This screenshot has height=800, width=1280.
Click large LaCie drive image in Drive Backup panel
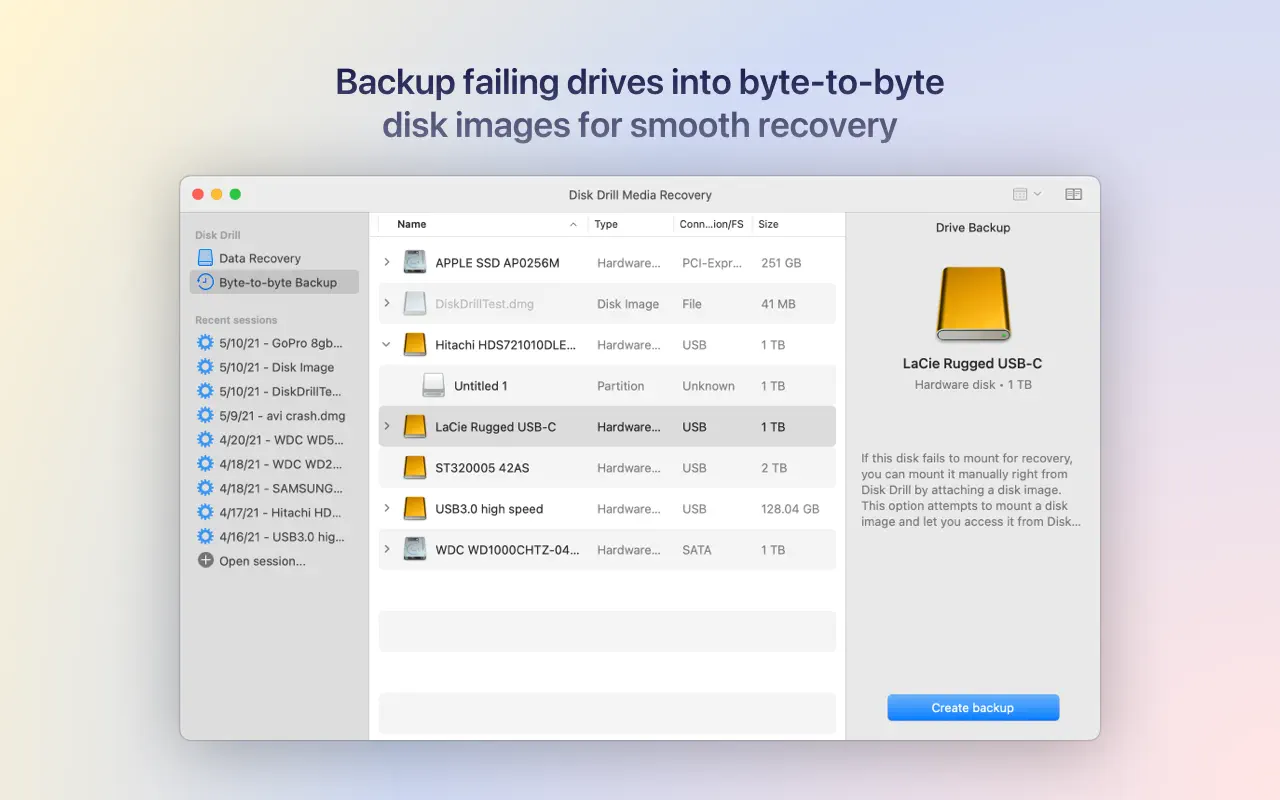[x=973, y=304]
